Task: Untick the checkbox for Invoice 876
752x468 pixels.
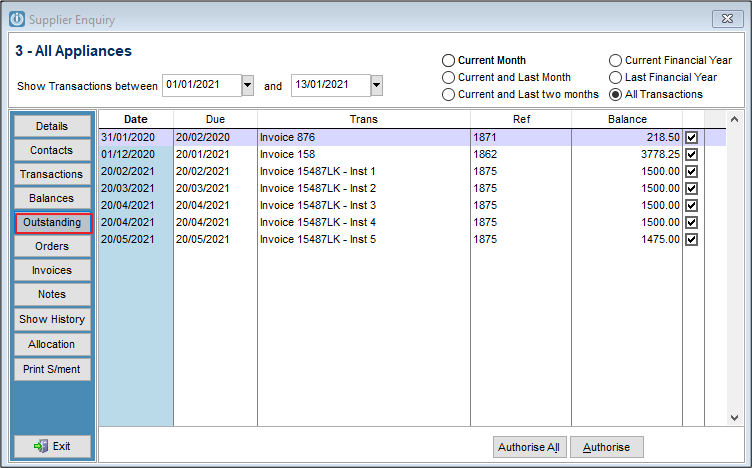Action: [x=691, y=137]
